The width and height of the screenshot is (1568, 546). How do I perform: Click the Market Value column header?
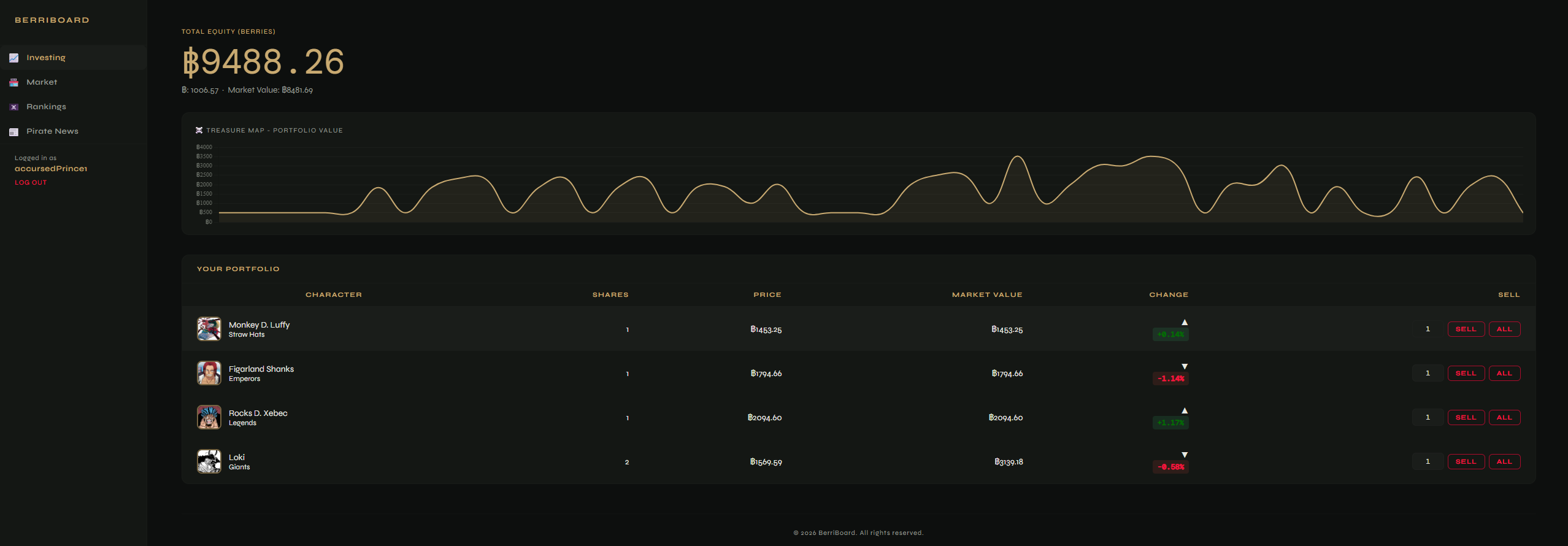click(987, 295)
